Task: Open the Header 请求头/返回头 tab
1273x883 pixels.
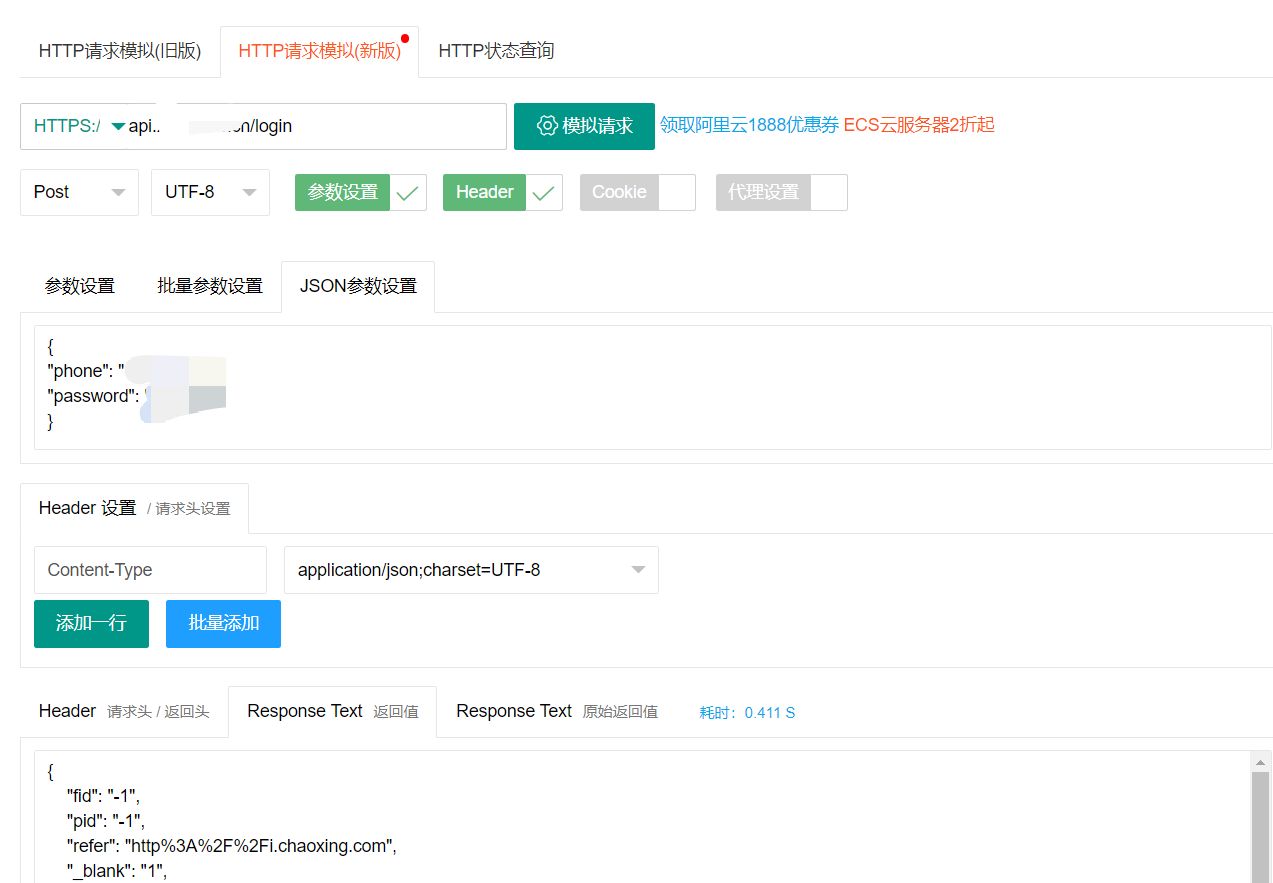Action: (124, 712)
